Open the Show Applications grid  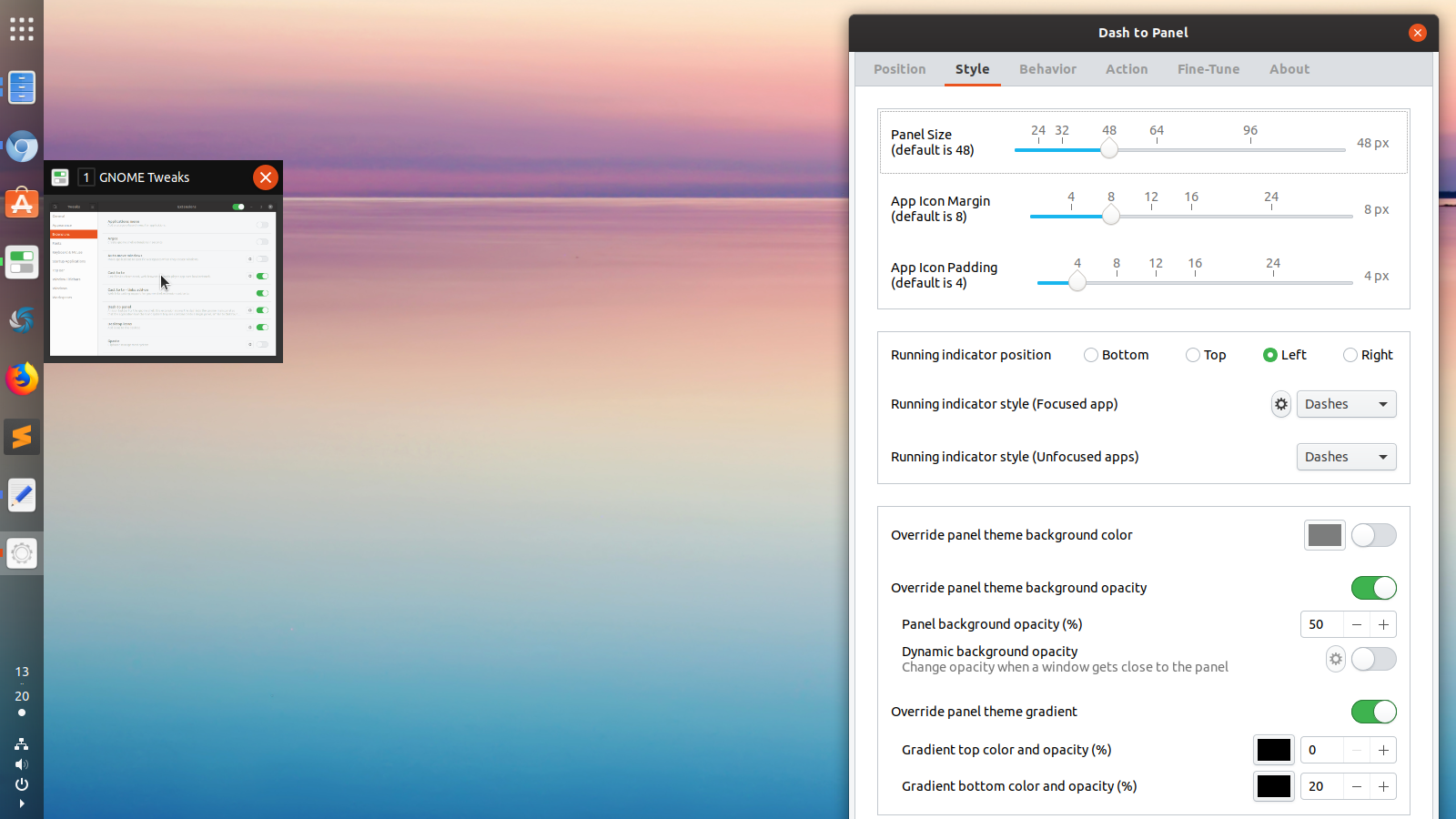21,28
